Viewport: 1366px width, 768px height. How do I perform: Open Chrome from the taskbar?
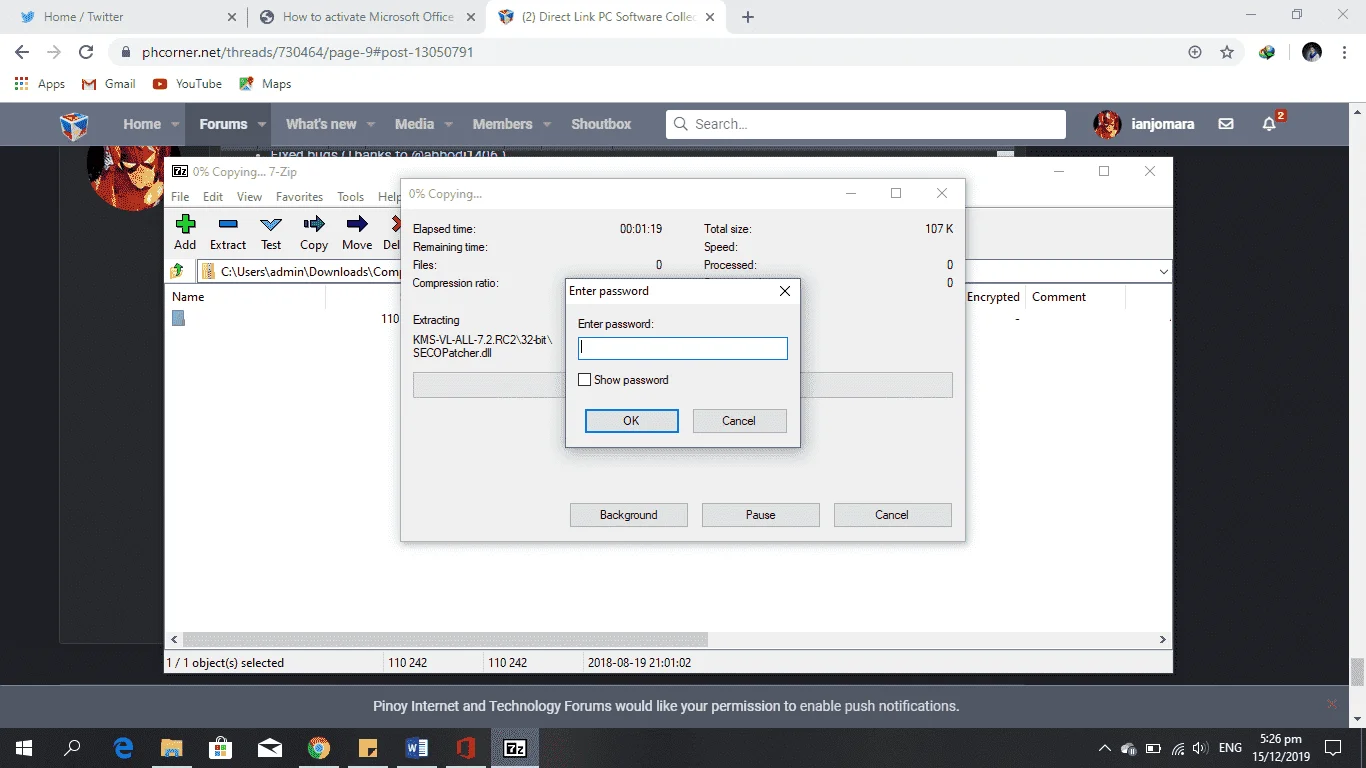(319, 748)
